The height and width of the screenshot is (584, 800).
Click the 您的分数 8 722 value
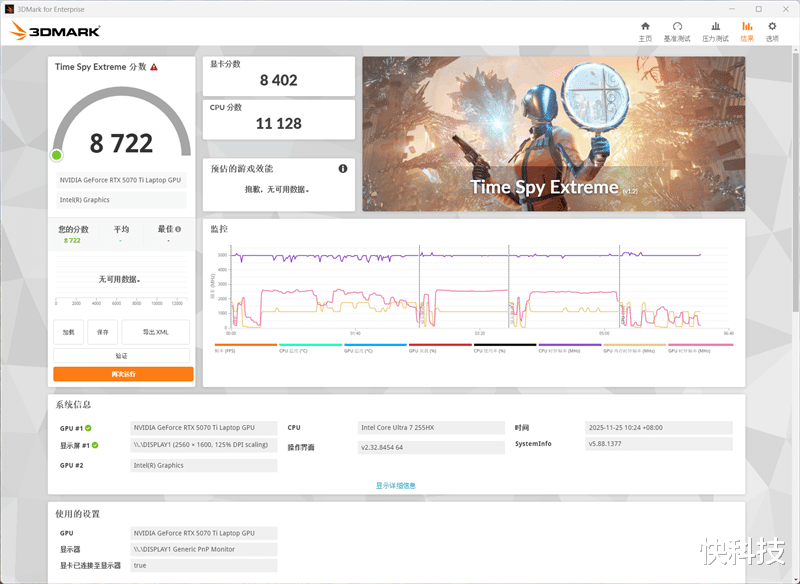(x=72, y=241)
